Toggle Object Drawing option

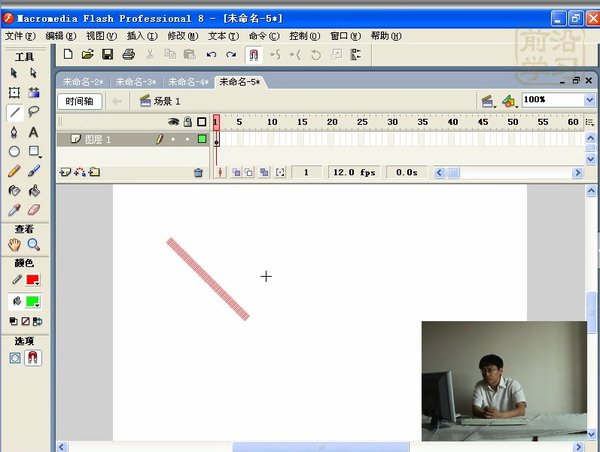pyautogui.click(x=15, y=358)
